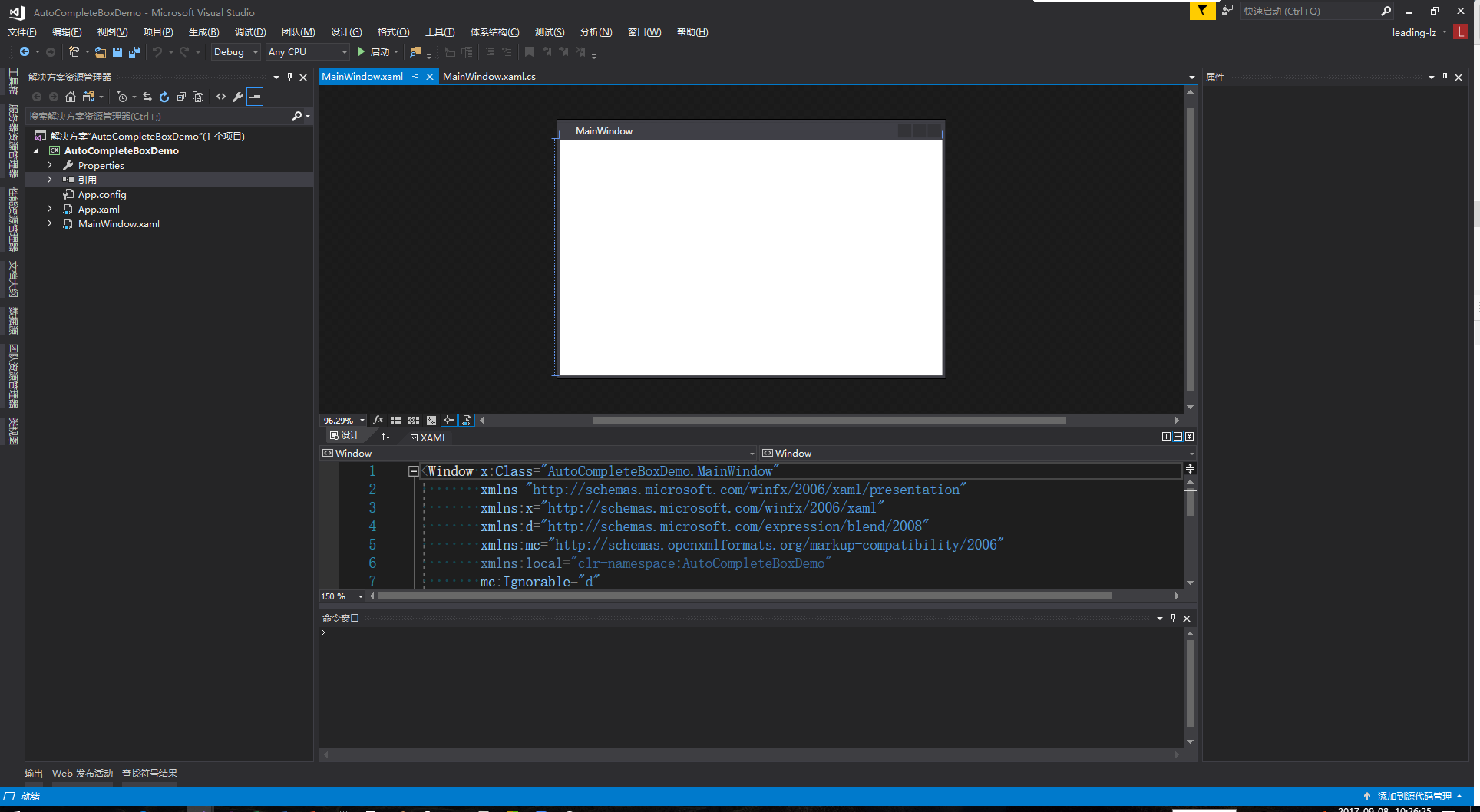This screenshot has height=812, width=1480.
Task: Collapse the XAML pane with chevron icon
Action: coord(1189,437)
